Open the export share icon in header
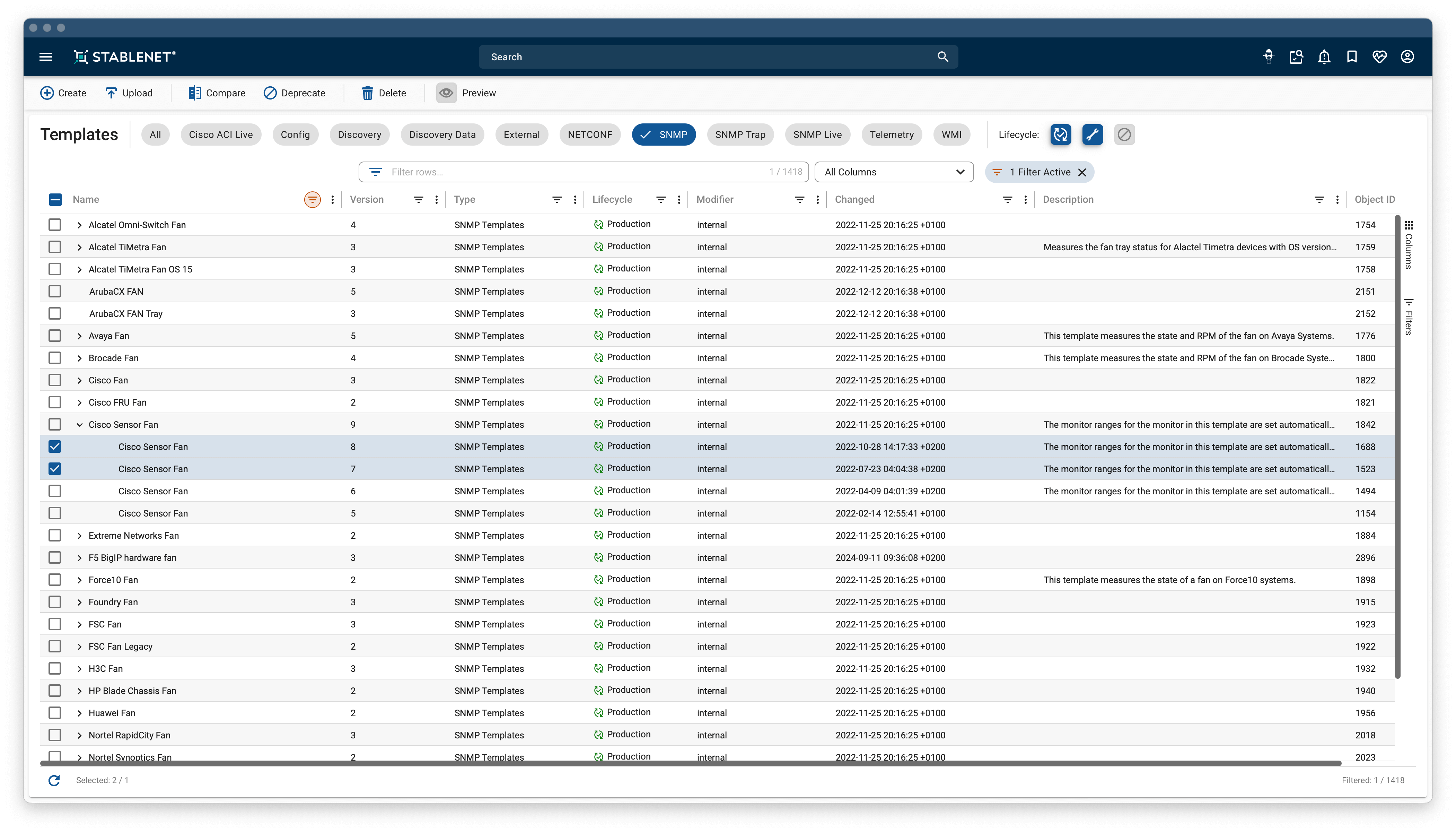Screen dimensions: 1456x832 1296,57
